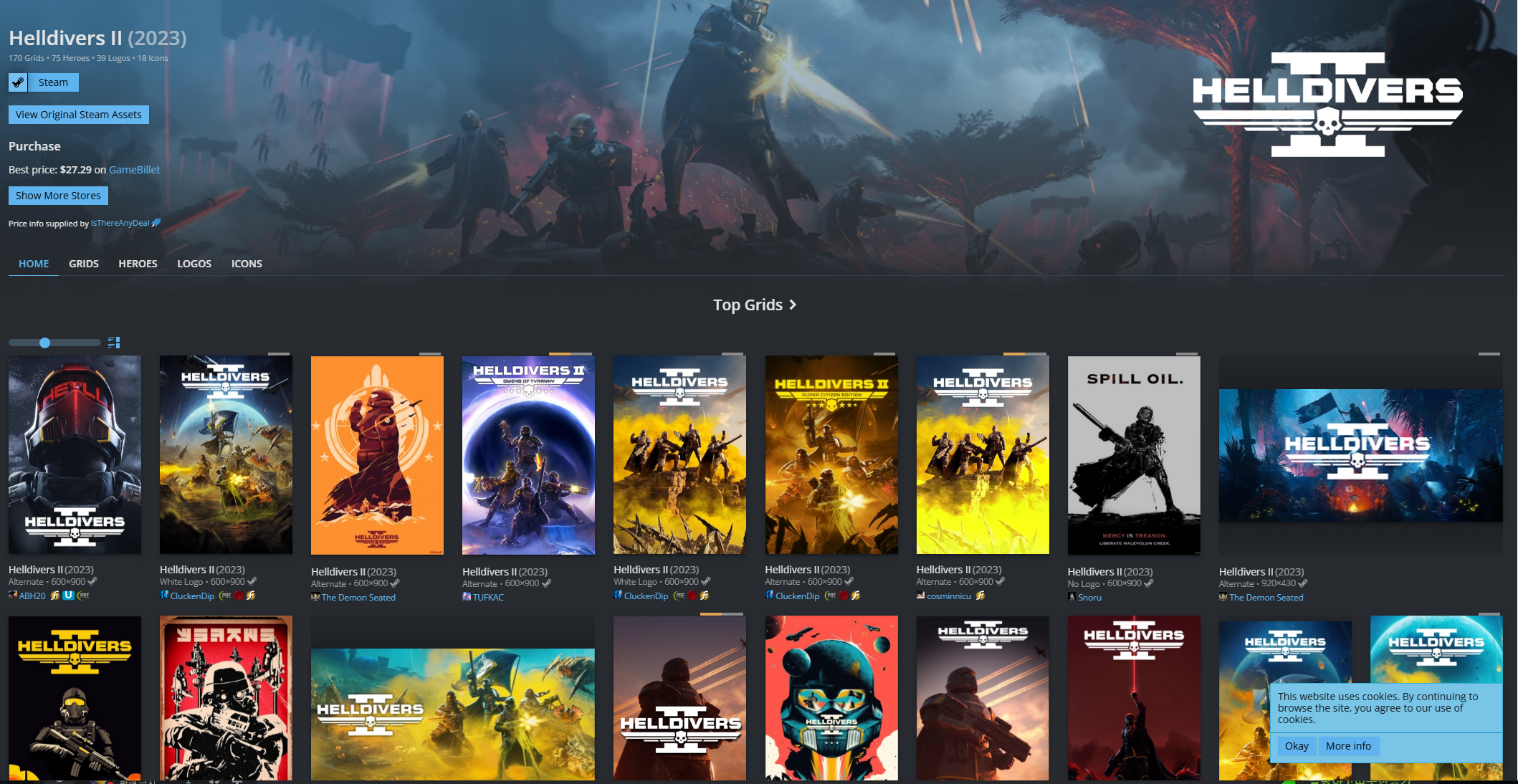Click the '75 Heroes' count text

pos(70,58)
